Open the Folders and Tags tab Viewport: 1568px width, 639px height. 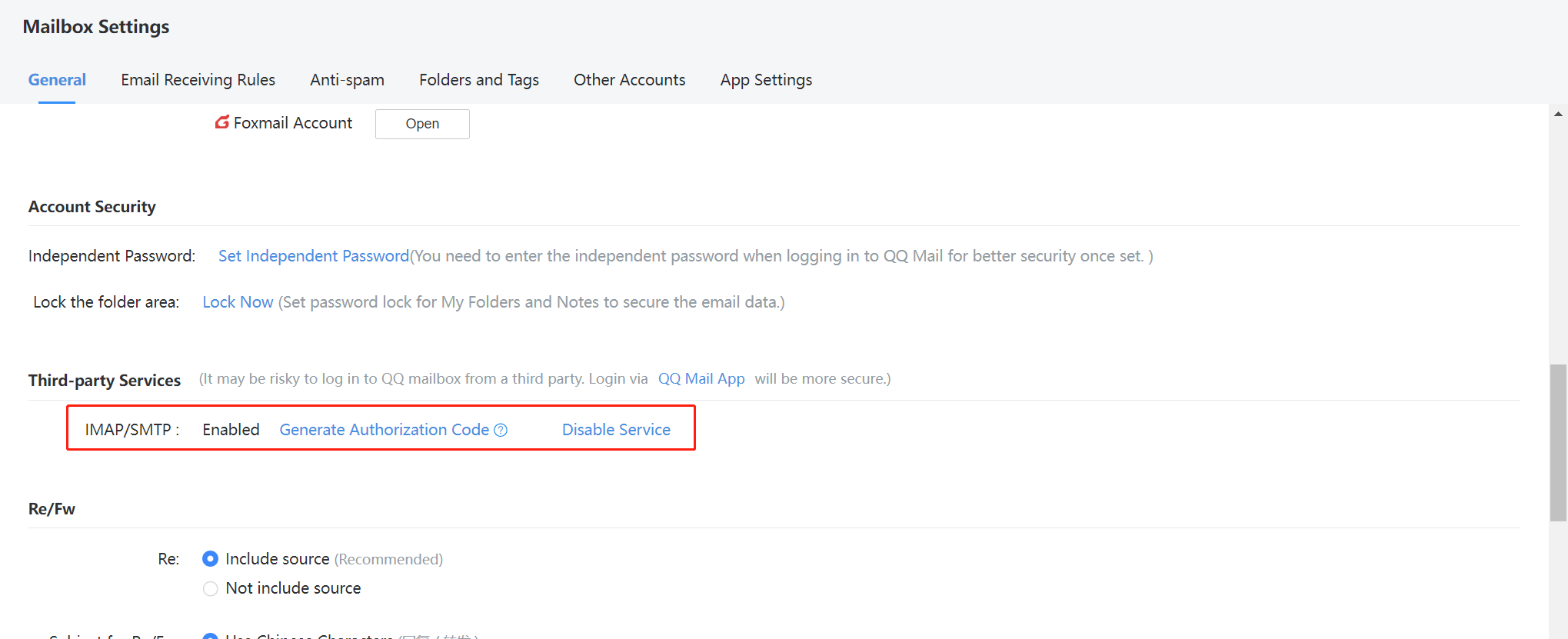tap(478, 80)
